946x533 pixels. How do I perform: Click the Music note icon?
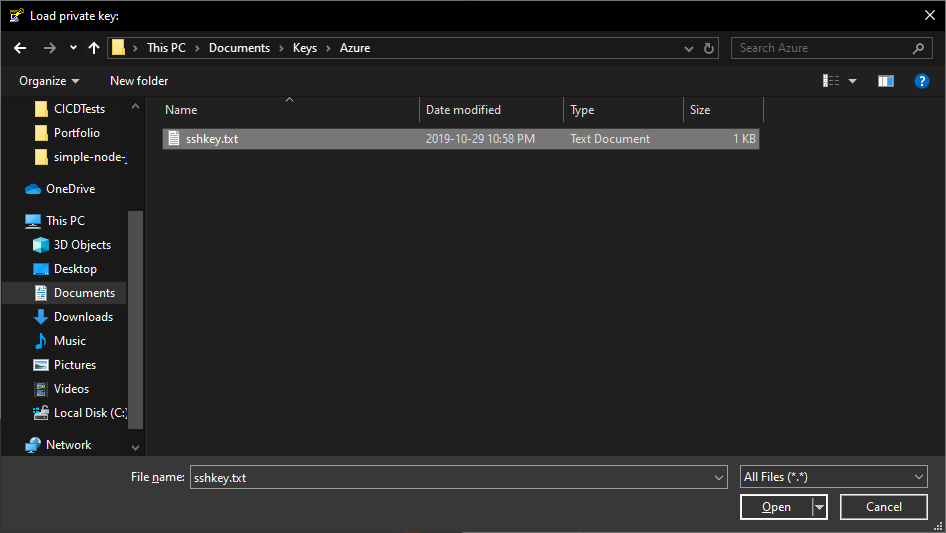[40, 341]
